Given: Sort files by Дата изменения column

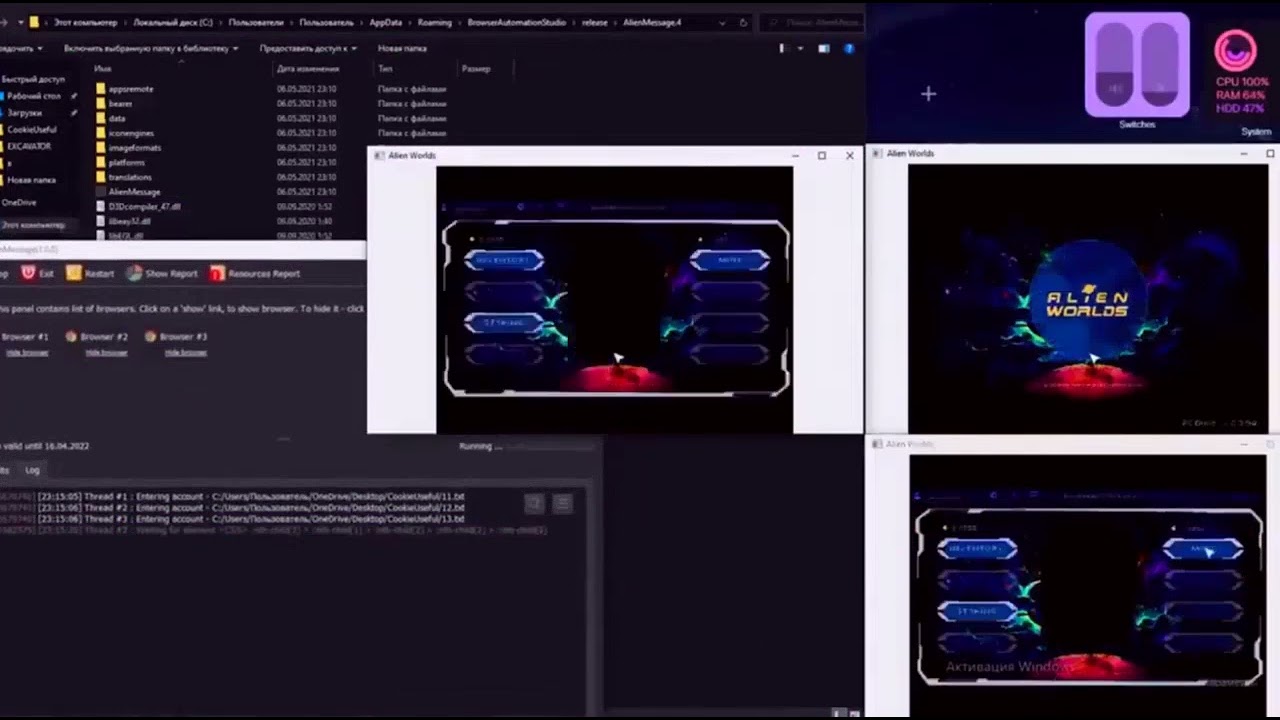Looking at the screenshot, I should tap(308, 69).
